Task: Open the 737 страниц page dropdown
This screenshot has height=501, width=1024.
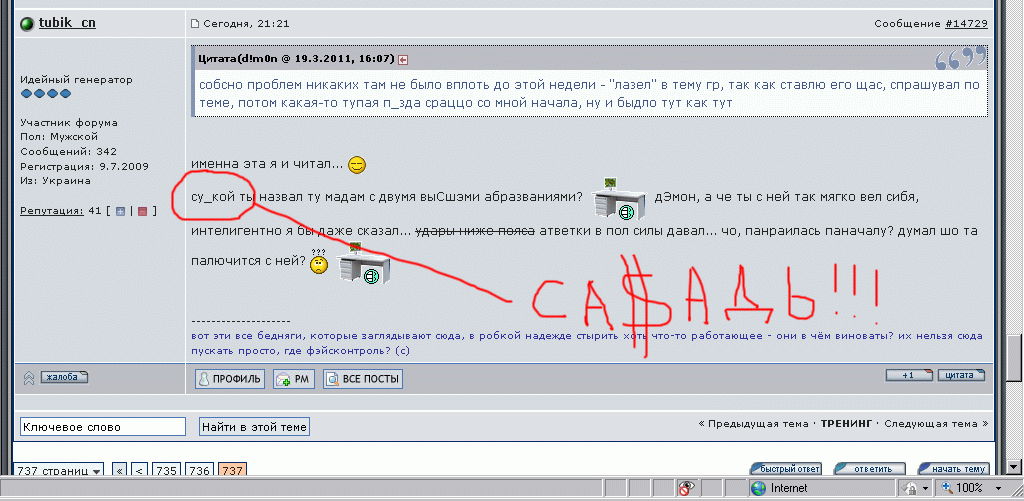Action: pos(59,470)
